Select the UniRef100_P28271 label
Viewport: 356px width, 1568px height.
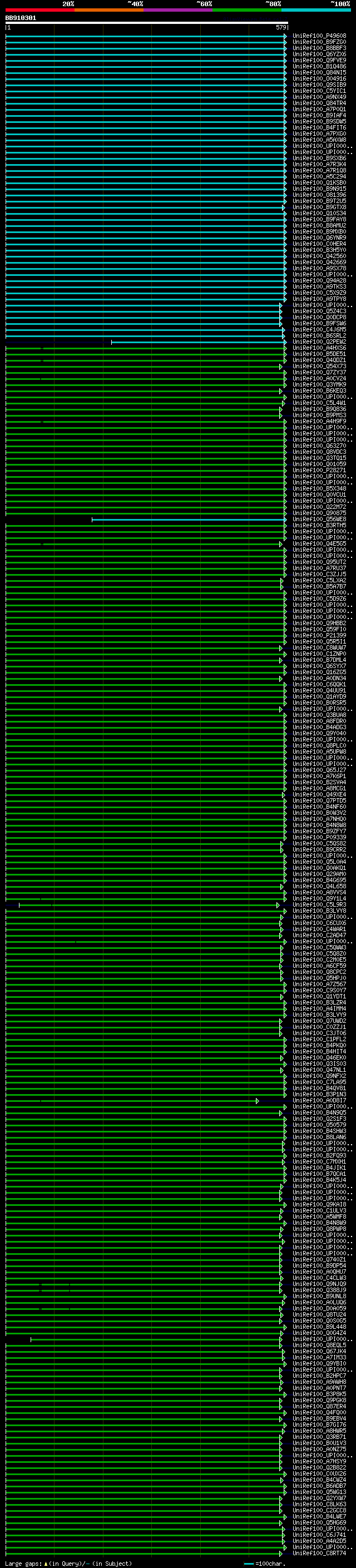coord(319,471)
